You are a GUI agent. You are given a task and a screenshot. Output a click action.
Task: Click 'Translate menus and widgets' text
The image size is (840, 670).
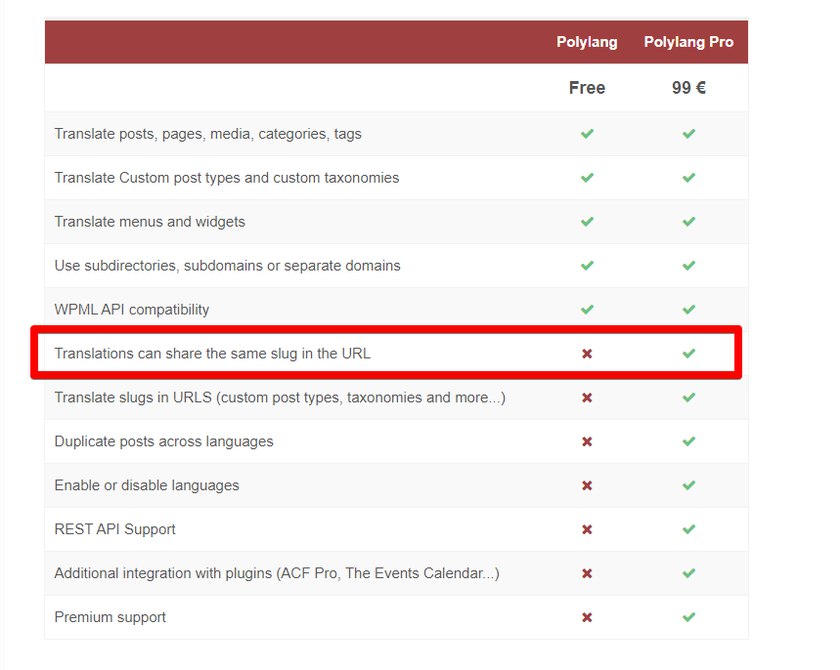[x=149, y=222]
